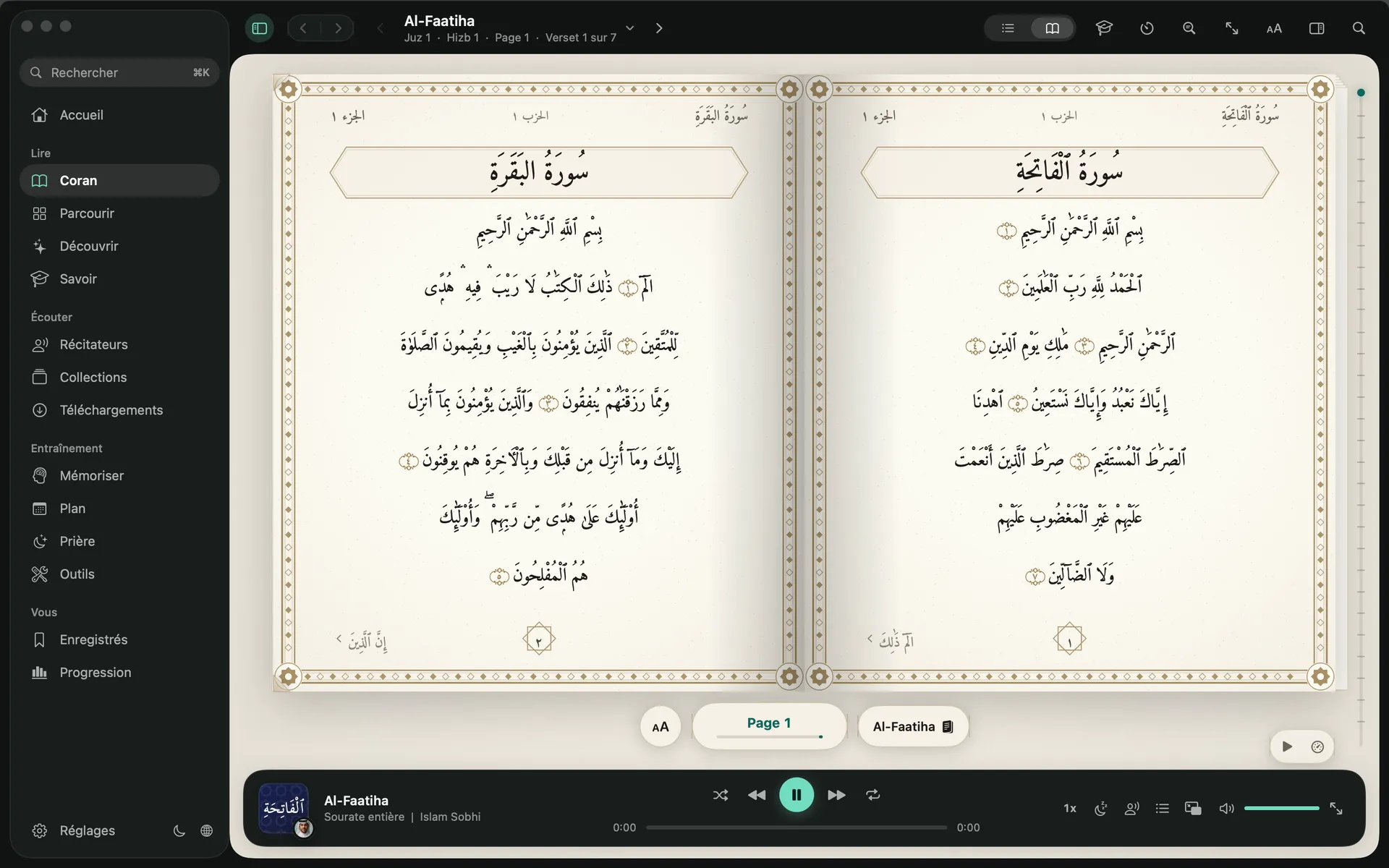Open Mémoriser training section

[x=119, y=475]
